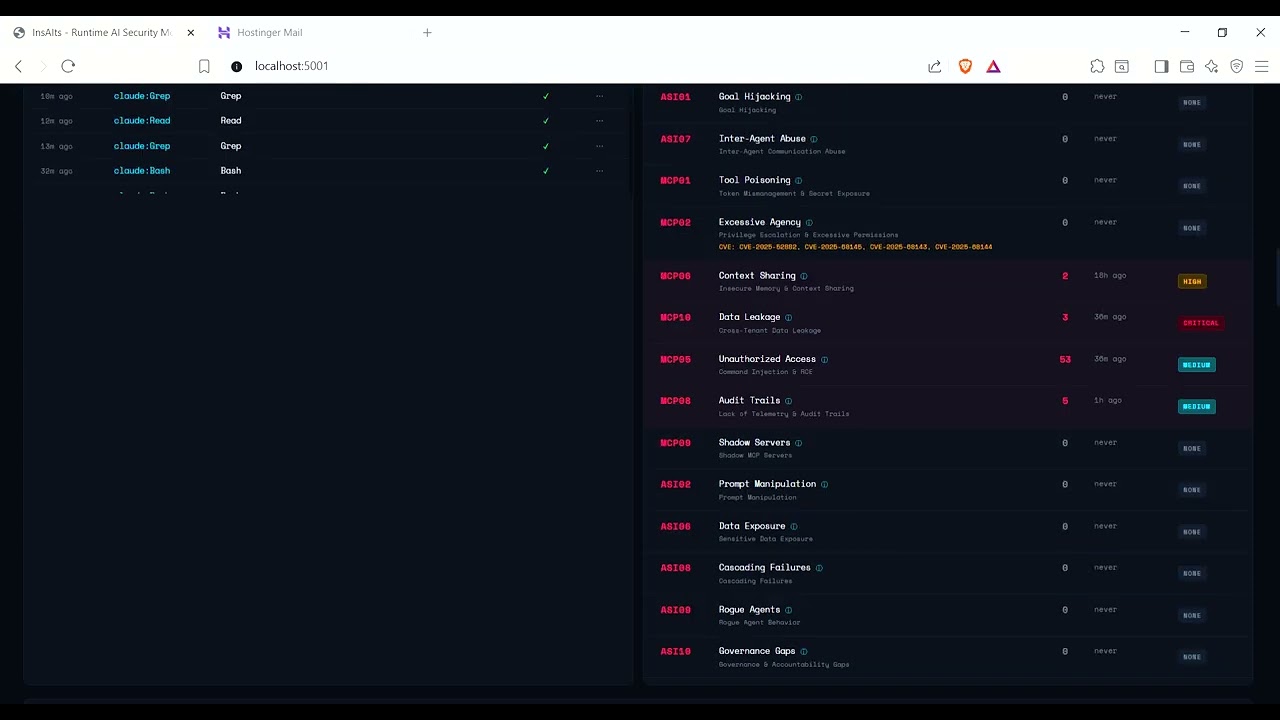Click info icon next to Cascading Failures
Image resolution: width=1280 pixels, height=720 pixels.
click(x=819, y=568)
